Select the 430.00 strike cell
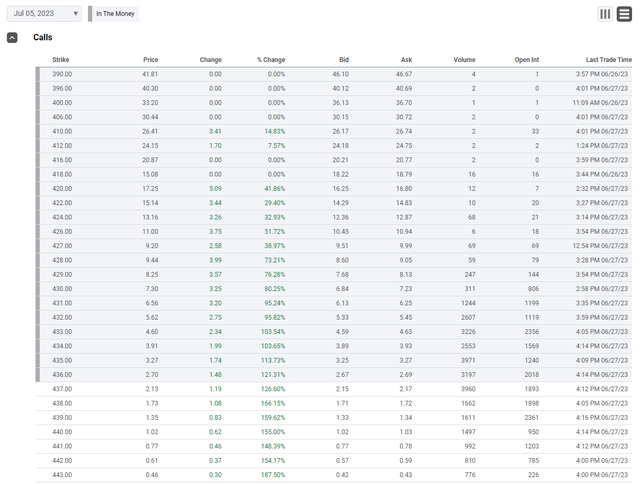The width and height of the screenshot is (640, 484). [x=62, y=289]
